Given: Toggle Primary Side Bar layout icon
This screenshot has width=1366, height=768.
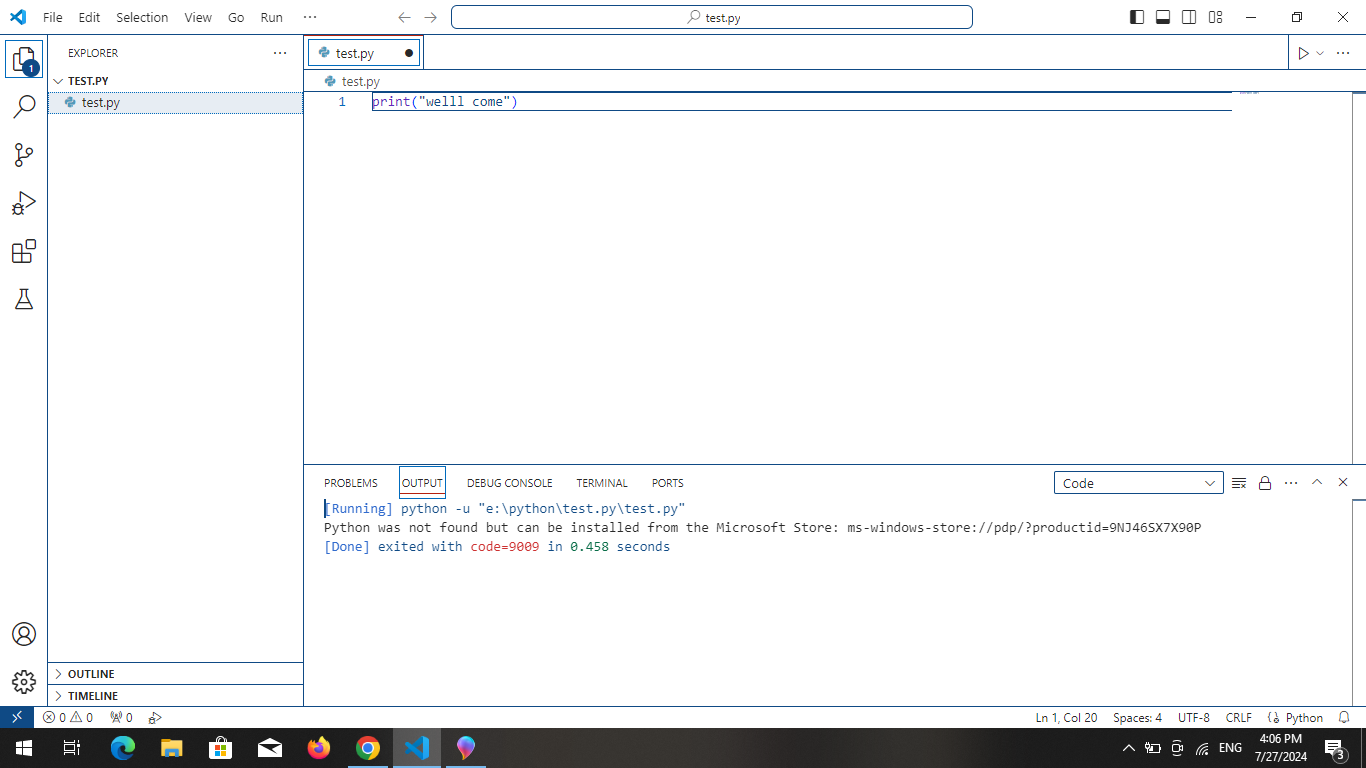Looking at the screenshot, I should [x=1137, y=17].
